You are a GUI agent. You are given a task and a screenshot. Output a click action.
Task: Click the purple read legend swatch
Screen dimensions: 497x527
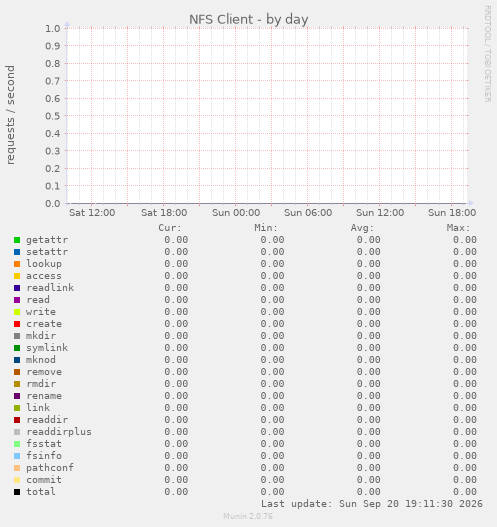point(17,300)
